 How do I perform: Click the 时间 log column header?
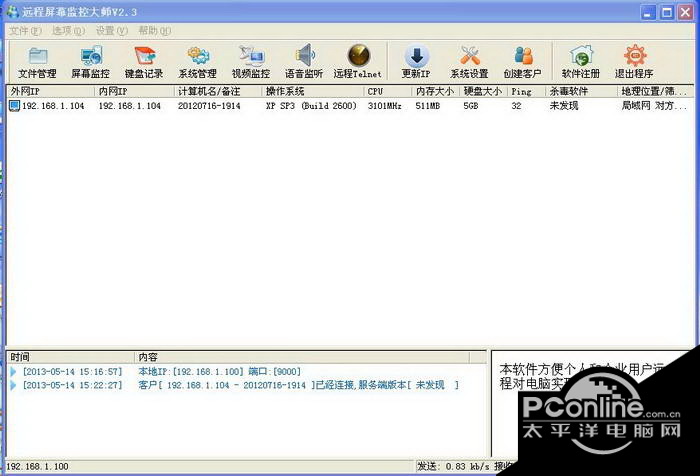(x=71, y=357)
